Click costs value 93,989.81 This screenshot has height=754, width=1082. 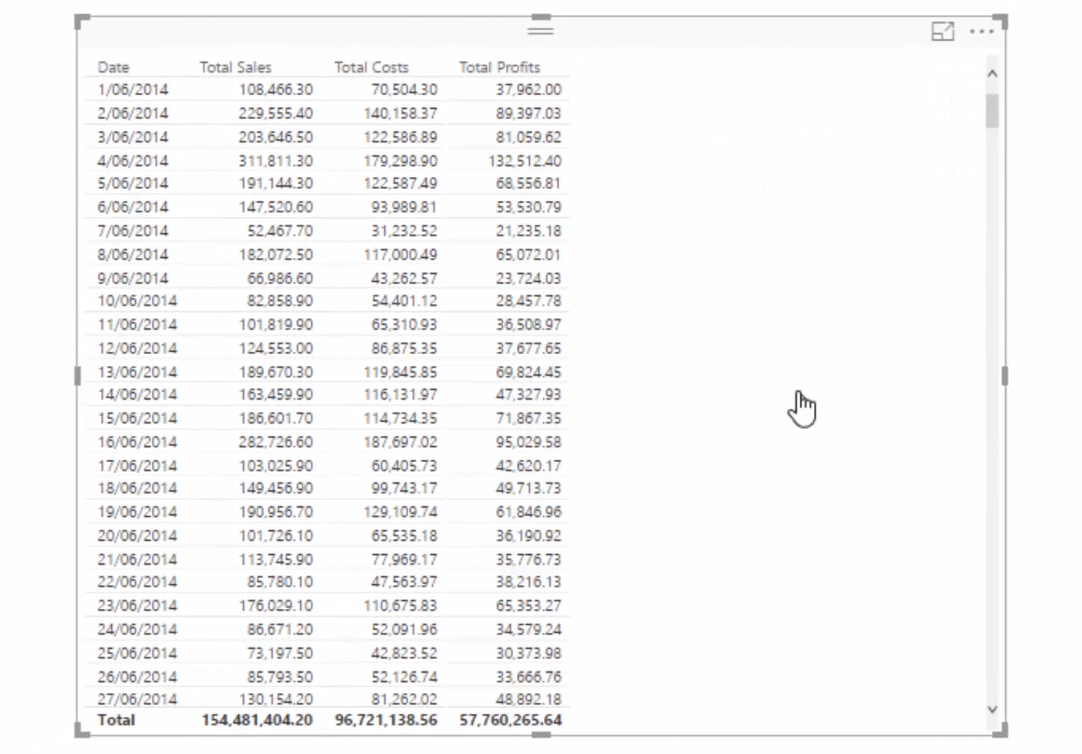[x=404, y=207]
